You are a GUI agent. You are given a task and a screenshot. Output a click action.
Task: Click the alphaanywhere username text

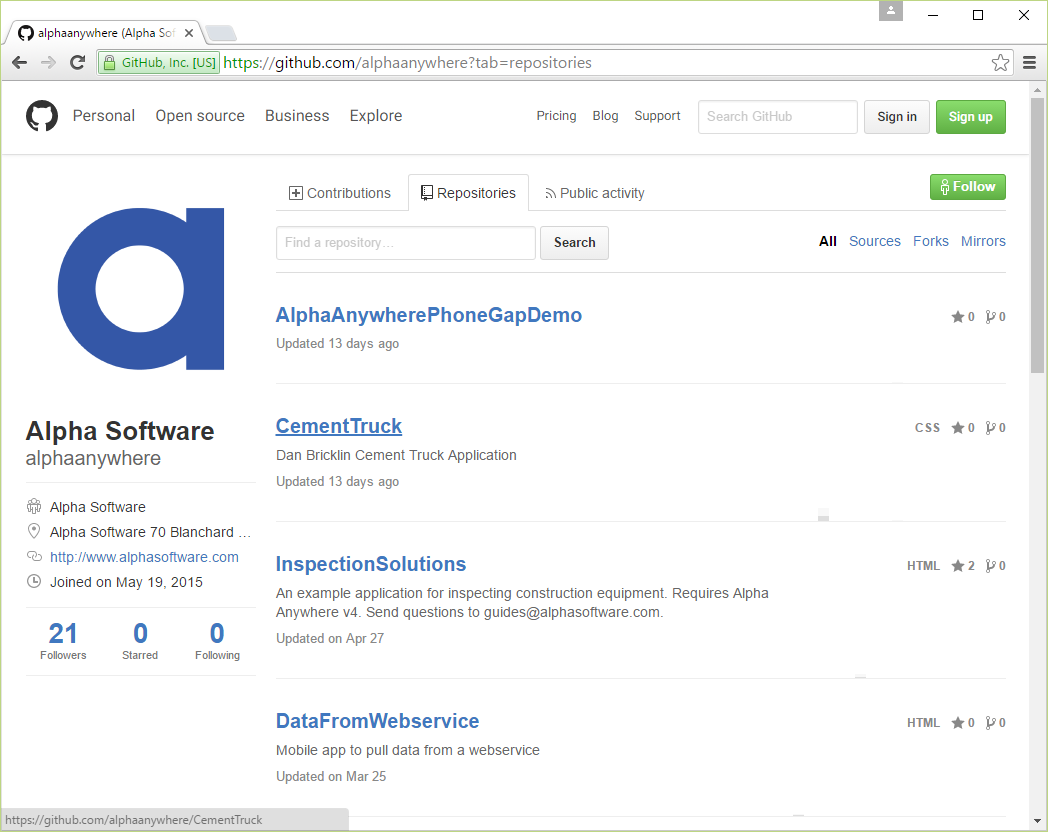point(93,458)
